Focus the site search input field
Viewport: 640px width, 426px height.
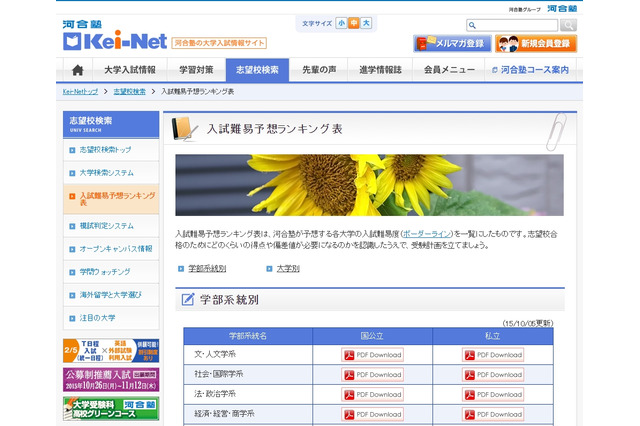(512, 25)
